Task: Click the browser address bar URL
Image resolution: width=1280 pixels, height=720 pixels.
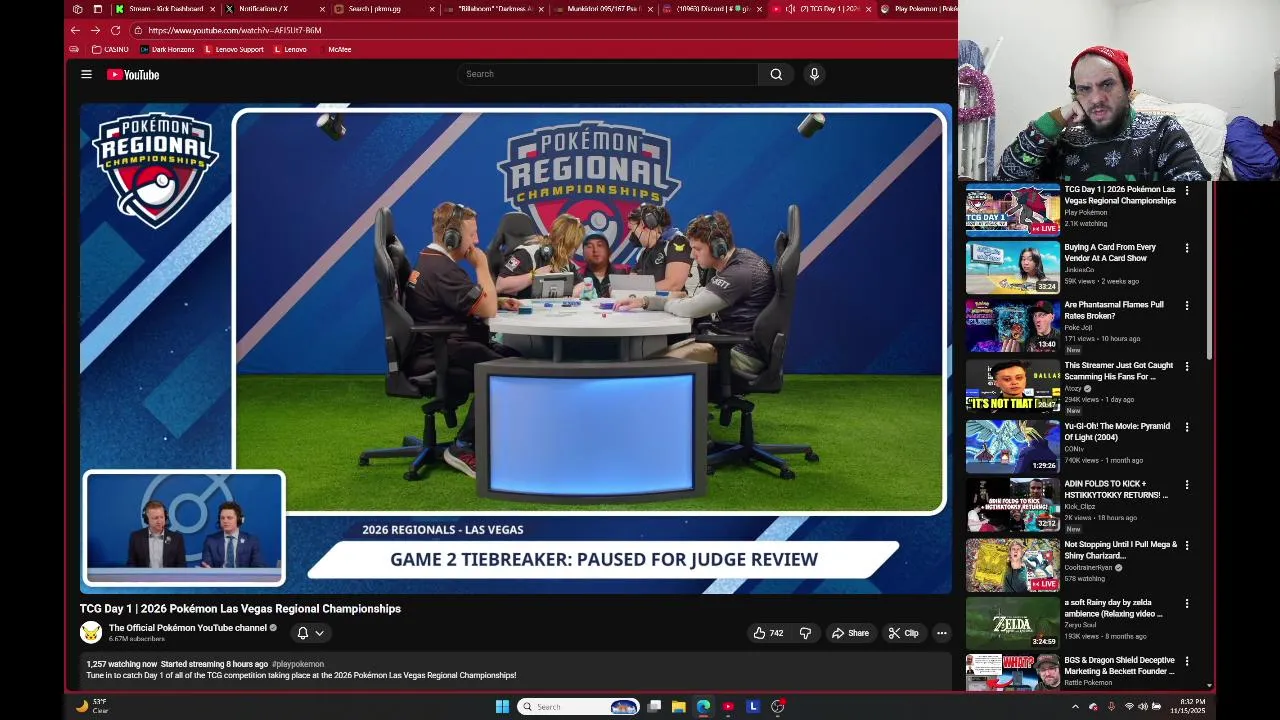Action: [x=235, y=30]
